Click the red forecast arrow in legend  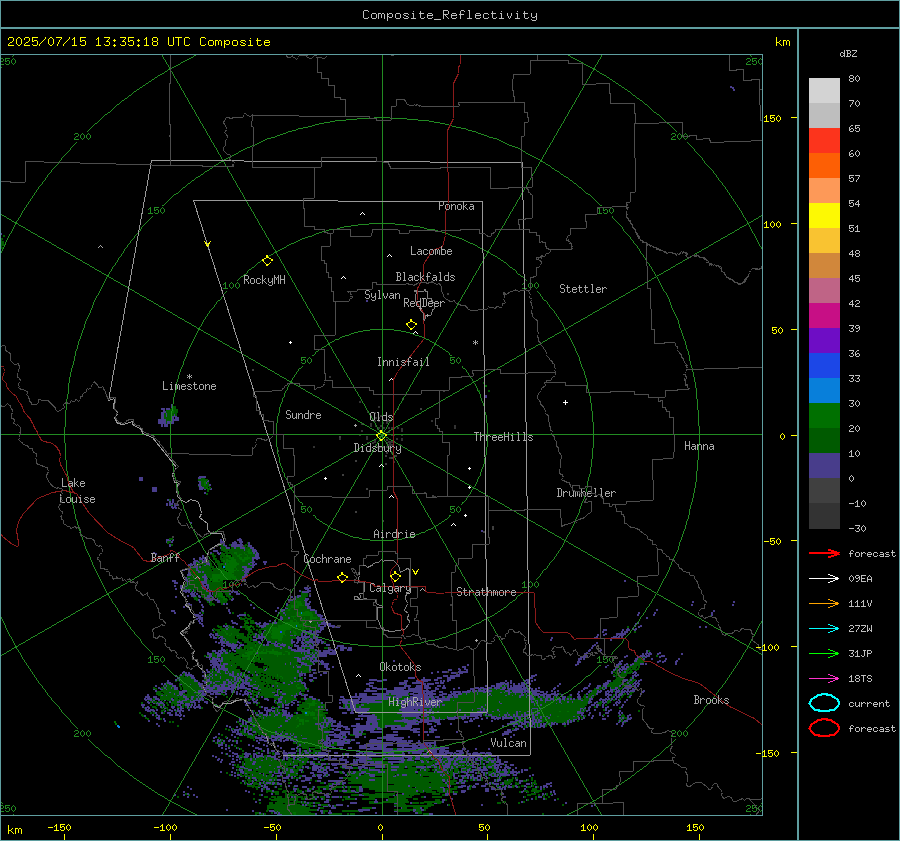click(824, 553)
